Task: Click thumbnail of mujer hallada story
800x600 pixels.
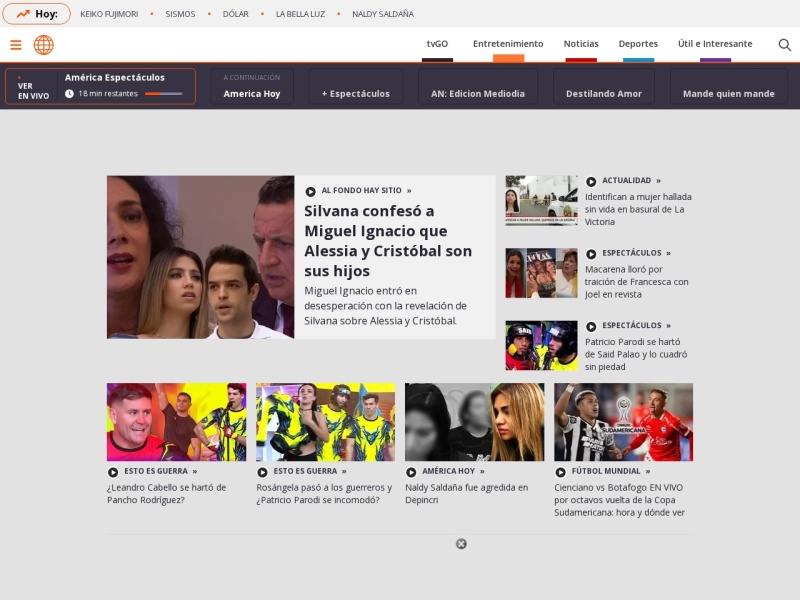Action: point(541,201)
